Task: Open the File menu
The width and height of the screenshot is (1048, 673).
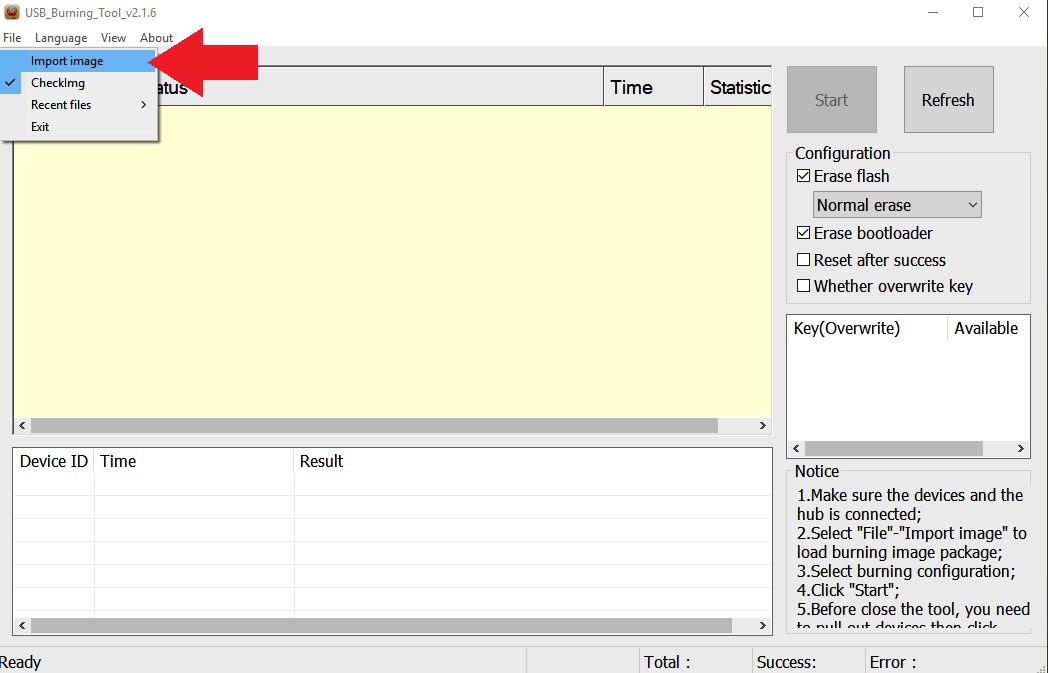Action: tap(12, 38)
